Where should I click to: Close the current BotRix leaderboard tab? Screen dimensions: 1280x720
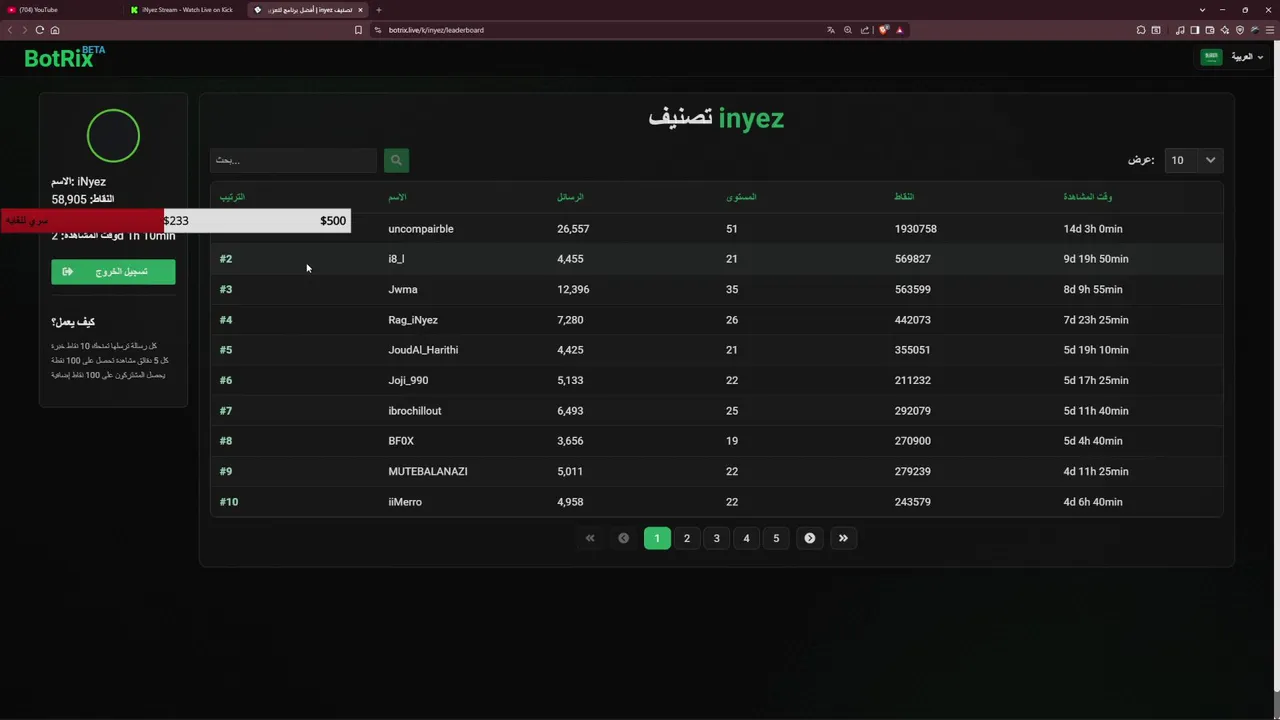[x=360, y=10]
